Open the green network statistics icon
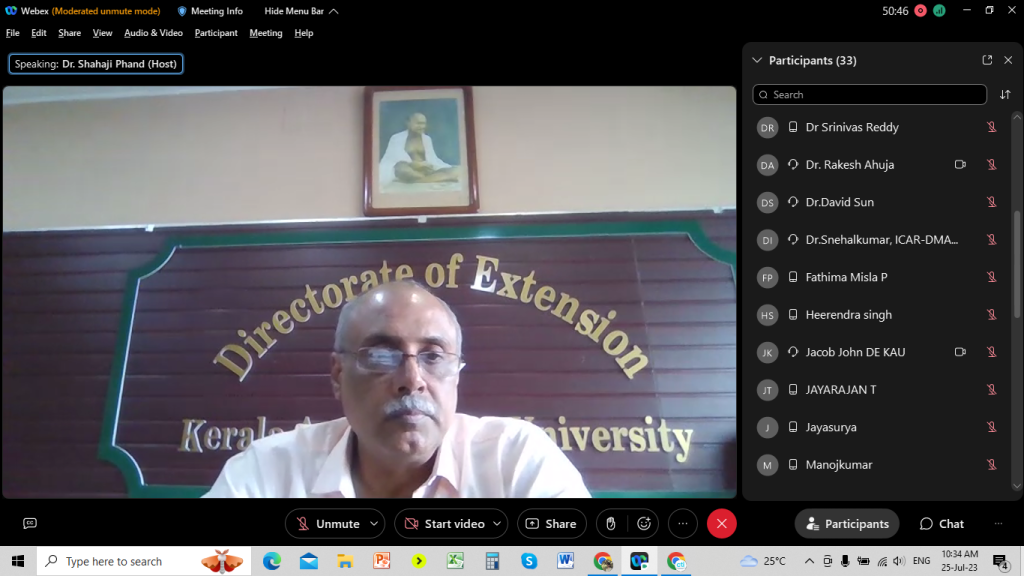 939,10
